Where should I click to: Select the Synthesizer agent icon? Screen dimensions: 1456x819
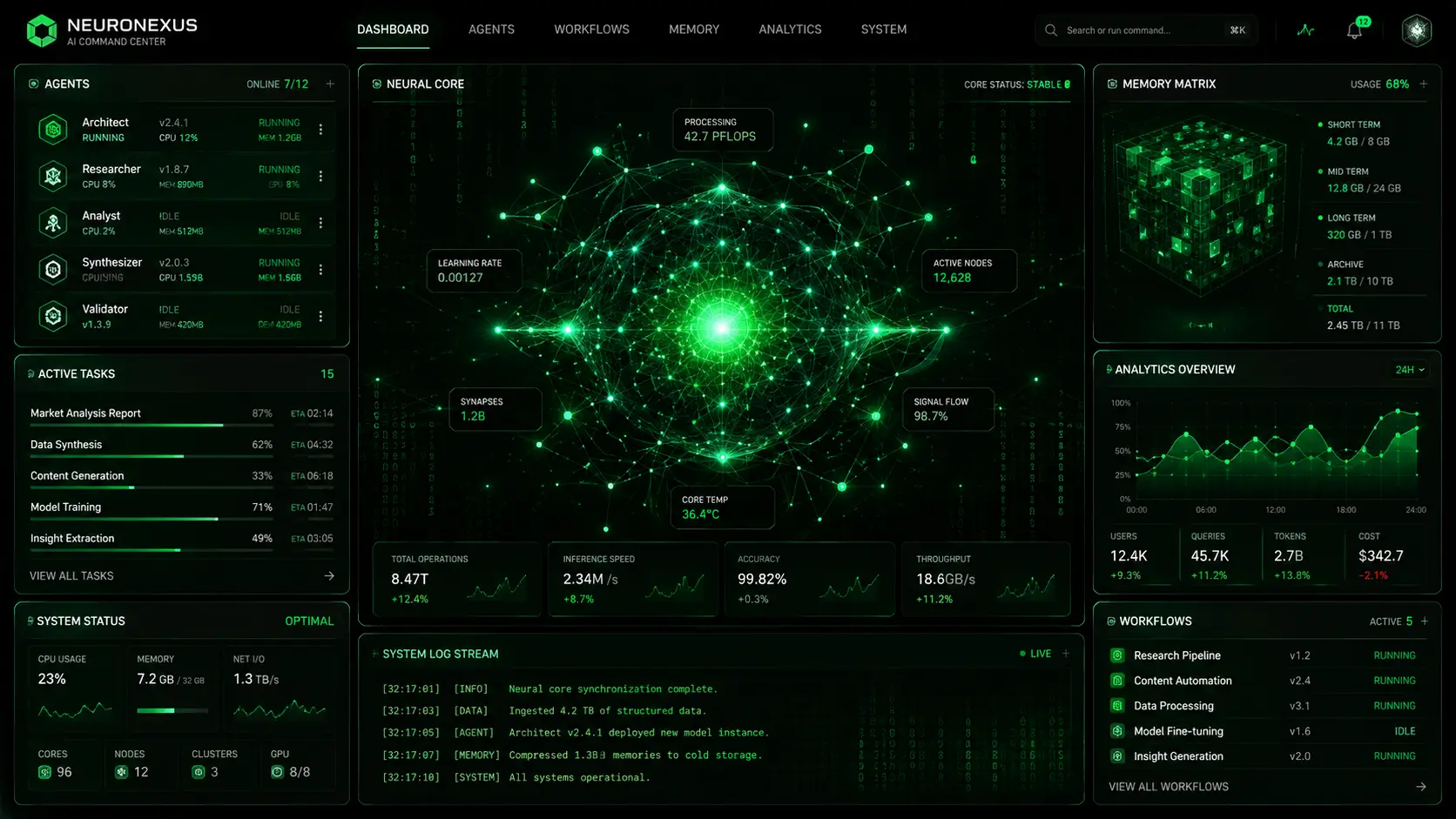tap(53, 270)
